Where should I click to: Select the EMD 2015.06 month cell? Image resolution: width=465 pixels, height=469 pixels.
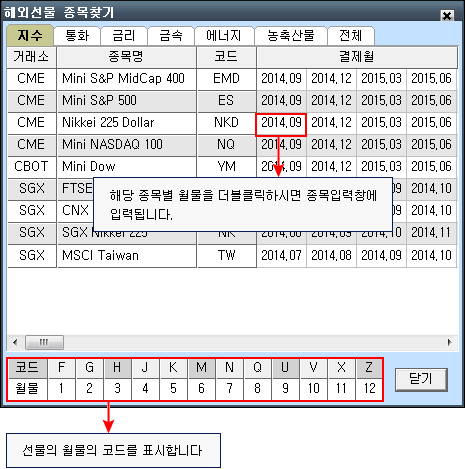431,79
